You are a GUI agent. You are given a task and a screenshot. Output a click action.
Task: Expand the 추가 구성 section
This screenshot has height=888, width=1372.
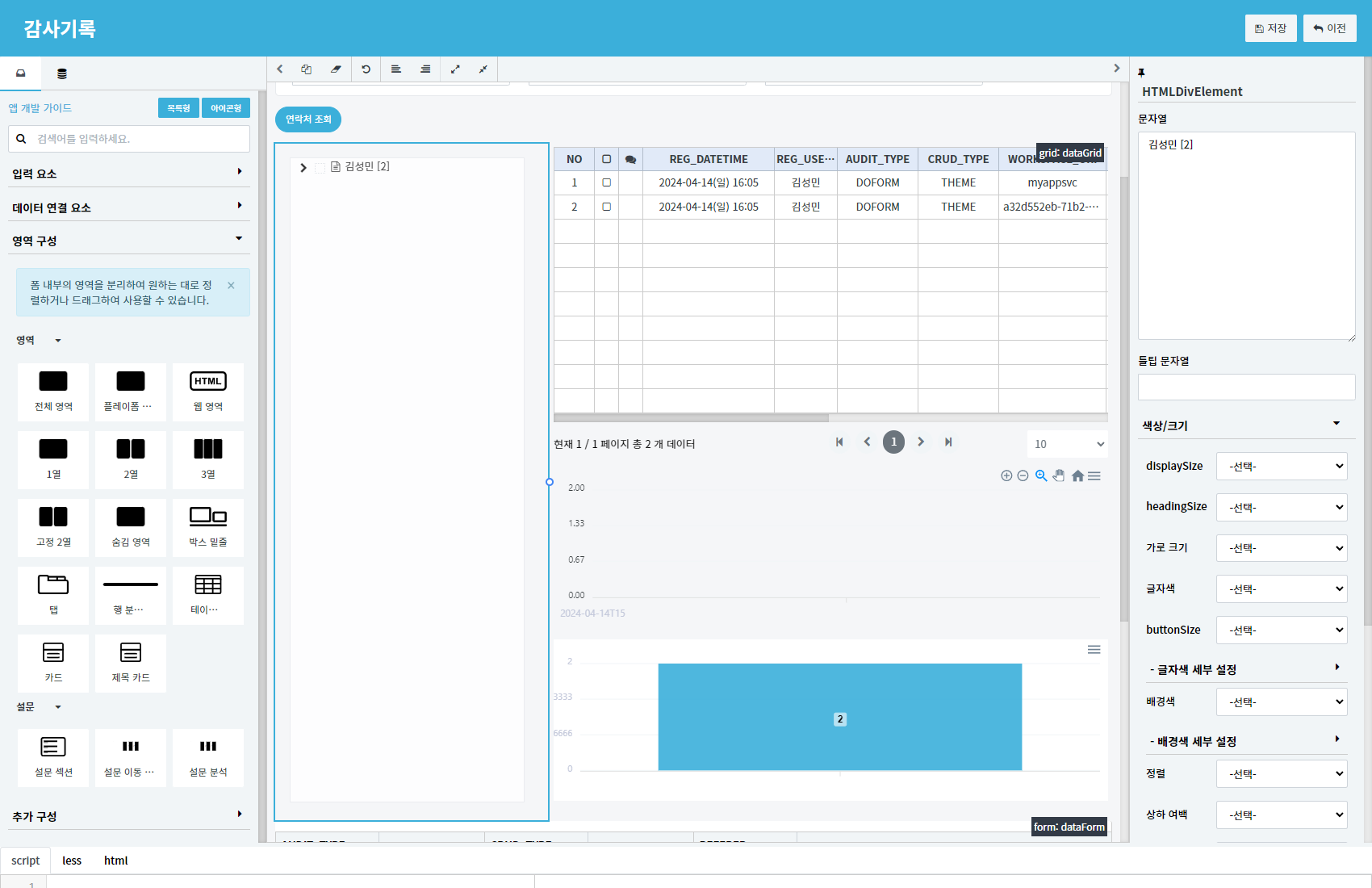129,815
